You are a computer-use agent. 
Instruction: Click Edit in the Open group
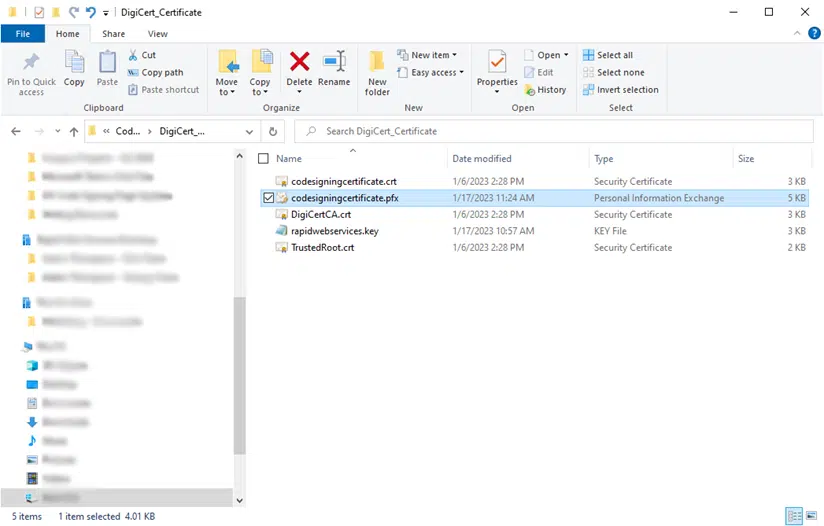[x=539, y=73]
